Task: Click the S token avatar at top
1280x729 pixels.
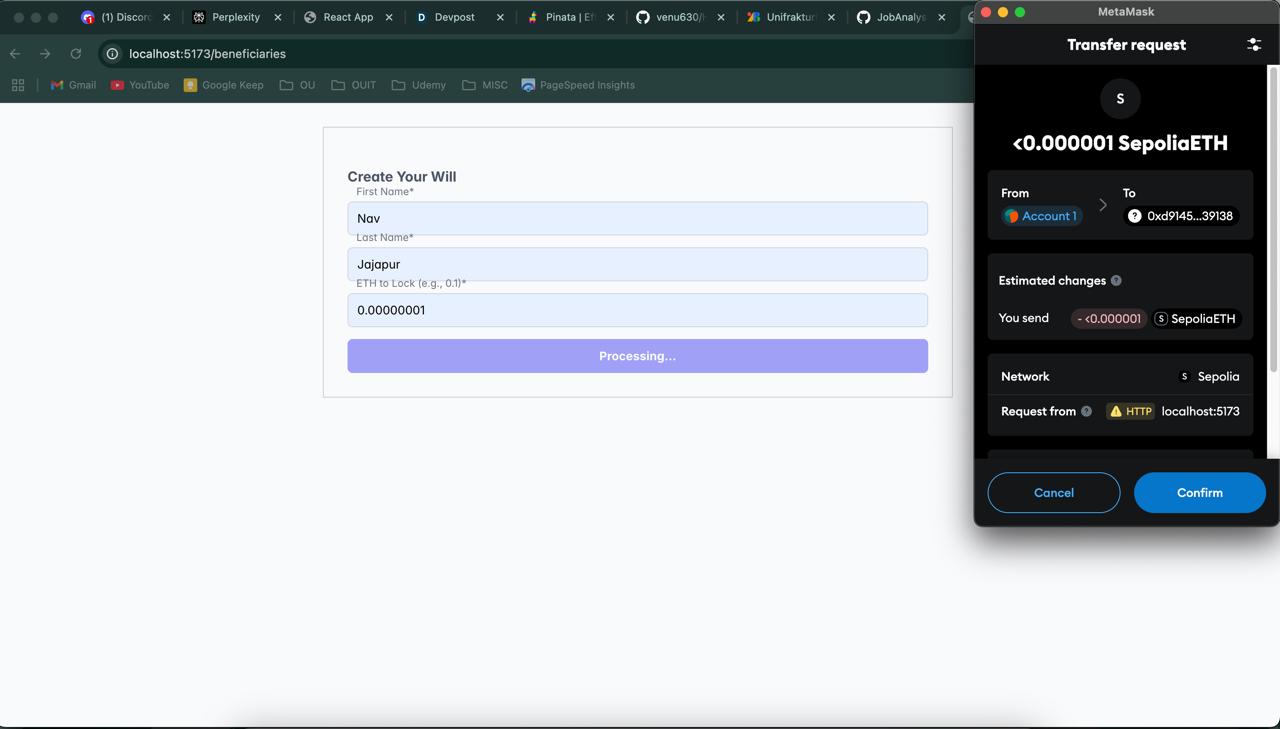Action: (x=1120, y=98)
